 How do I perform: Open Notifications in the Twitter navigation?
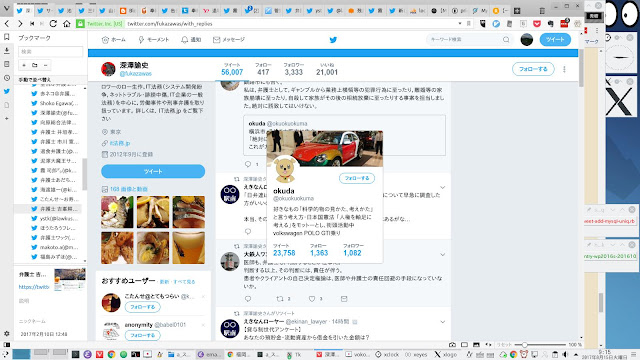click(x=191, y=40)
